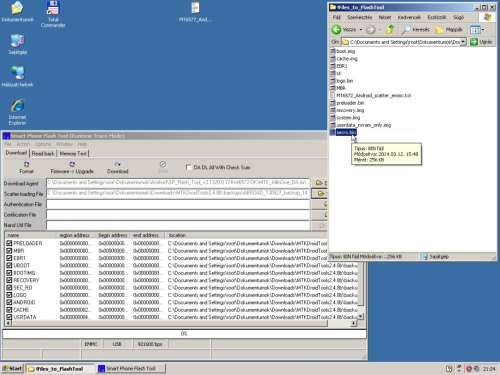Select the Hálózati helyek desktop icon

click(x=17, y=76)
